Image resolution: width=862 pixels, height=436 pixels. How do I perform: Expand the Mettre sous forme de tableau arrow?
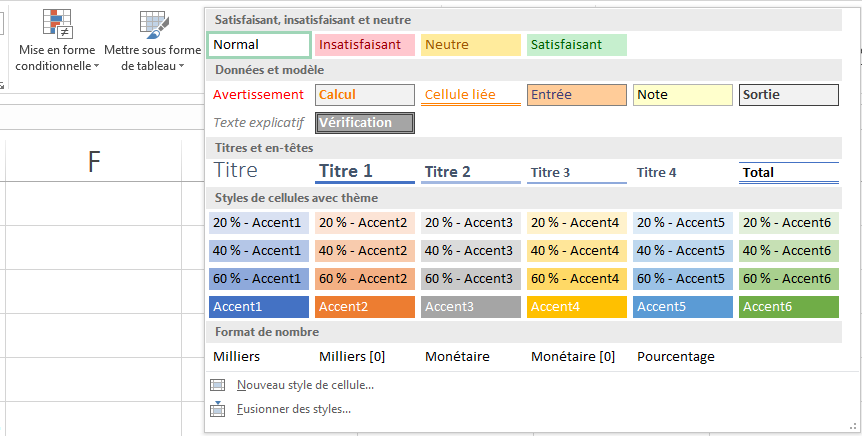pos(182,67)
